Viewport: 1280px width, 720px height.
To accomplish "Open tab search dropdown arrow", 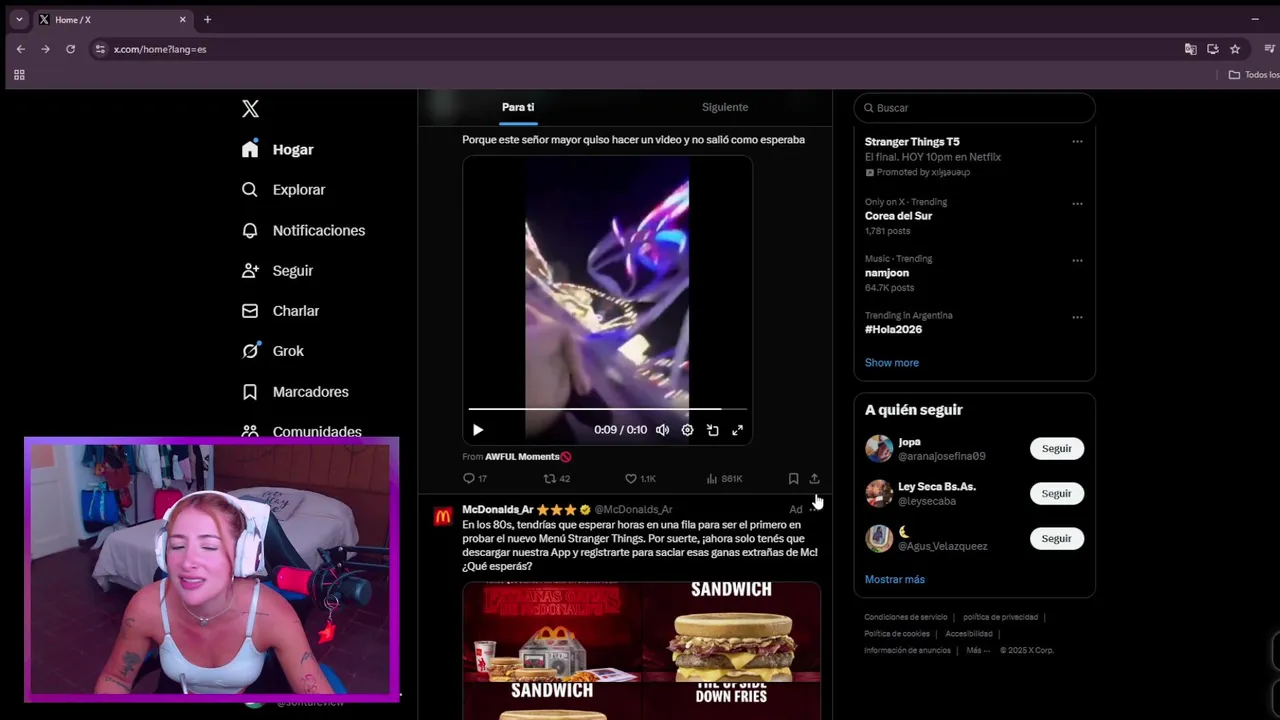I will (19, 20).
